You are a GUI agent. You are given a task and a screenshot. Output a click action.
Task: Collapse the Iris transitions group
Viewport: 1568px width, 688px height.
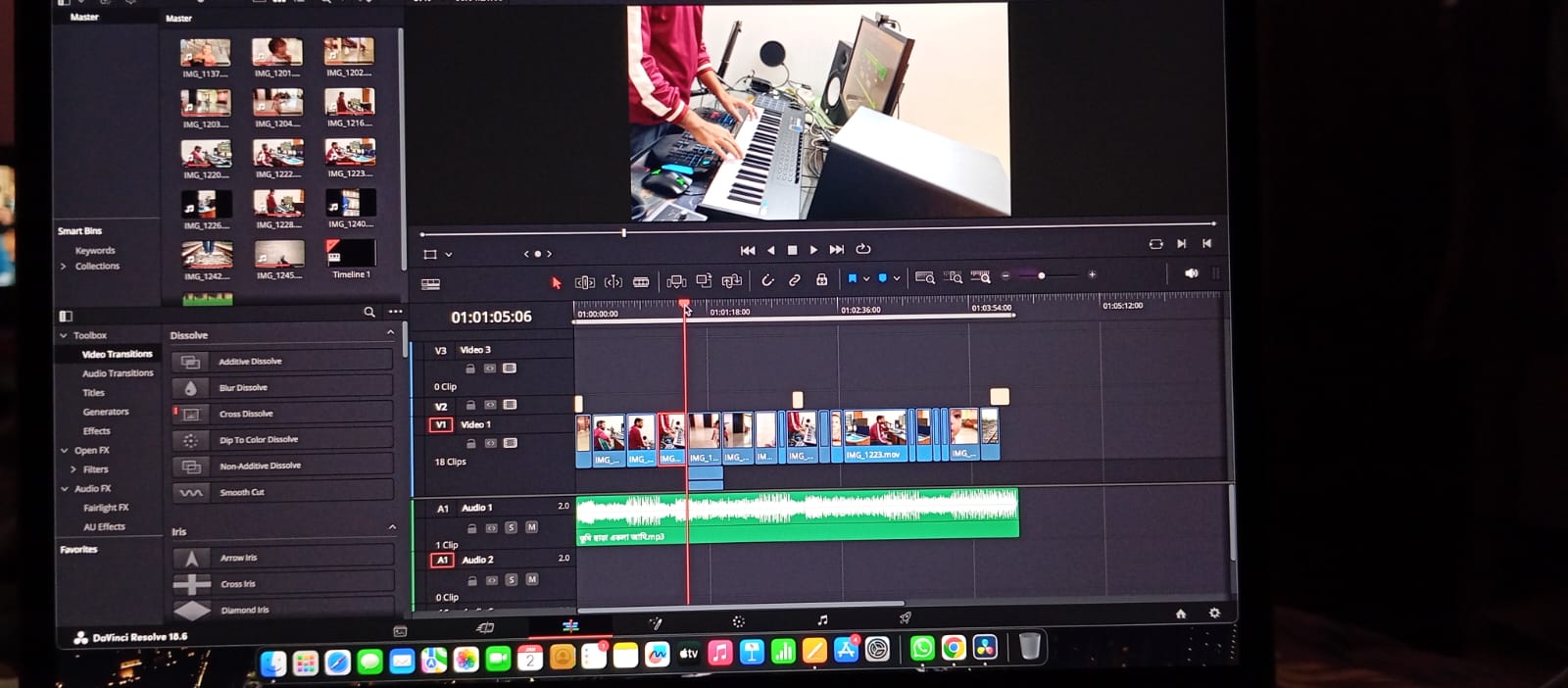392,527
